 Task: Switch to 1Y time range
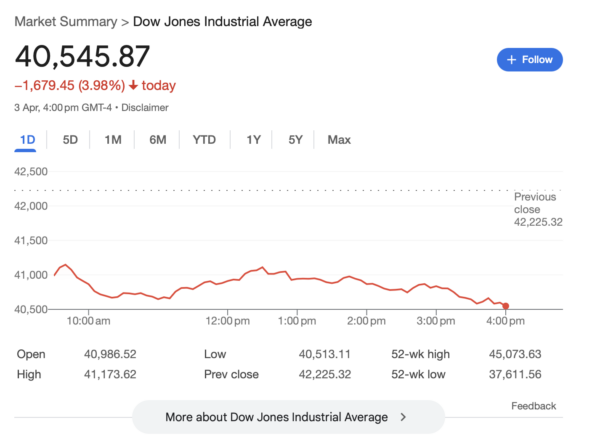pos(254,140)
